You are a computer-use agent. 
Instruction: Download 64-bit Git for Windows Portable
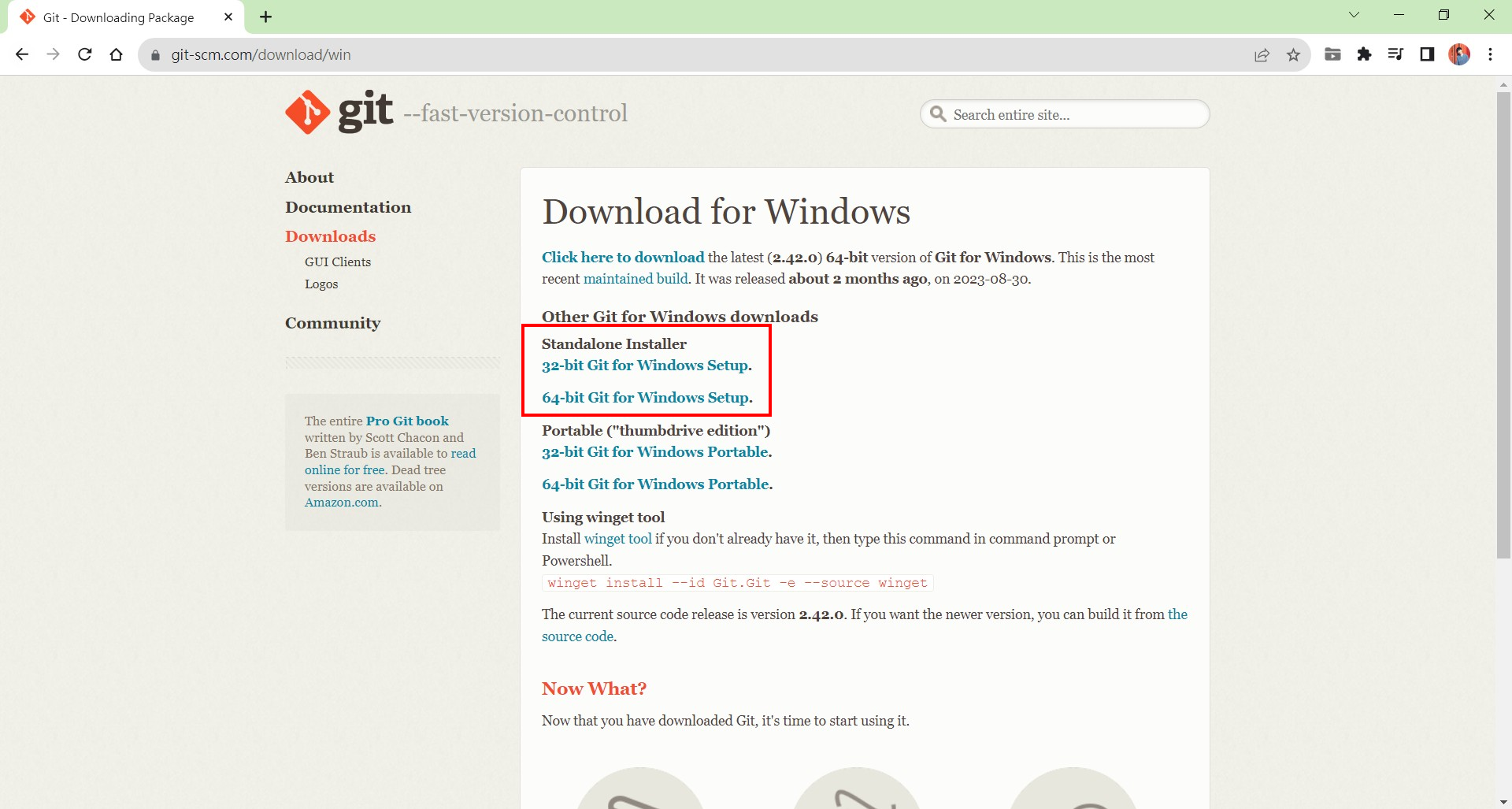point(655,484)
